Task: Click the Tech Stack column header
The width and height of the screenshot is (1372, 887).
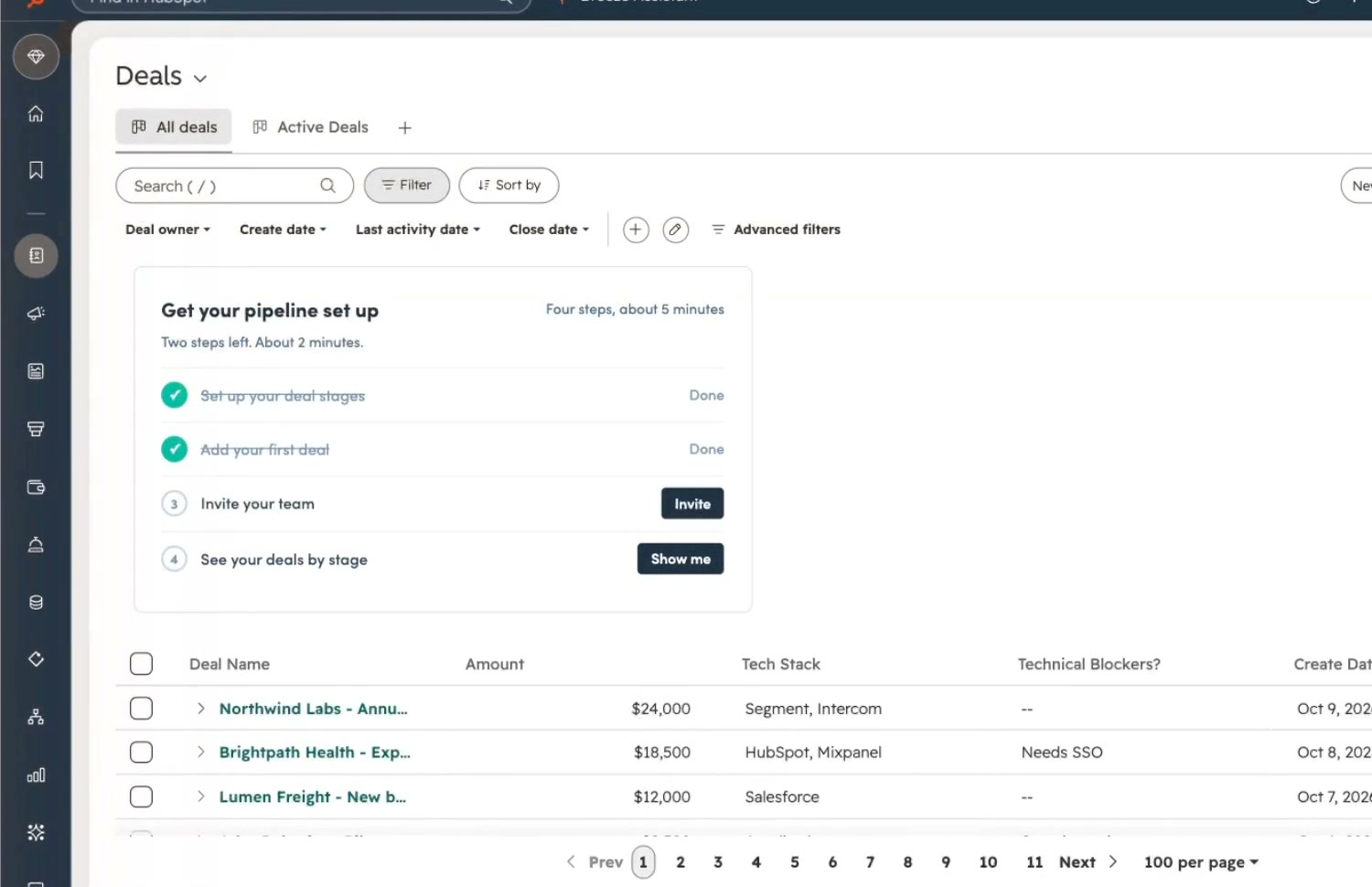Action: coord(781,664)
